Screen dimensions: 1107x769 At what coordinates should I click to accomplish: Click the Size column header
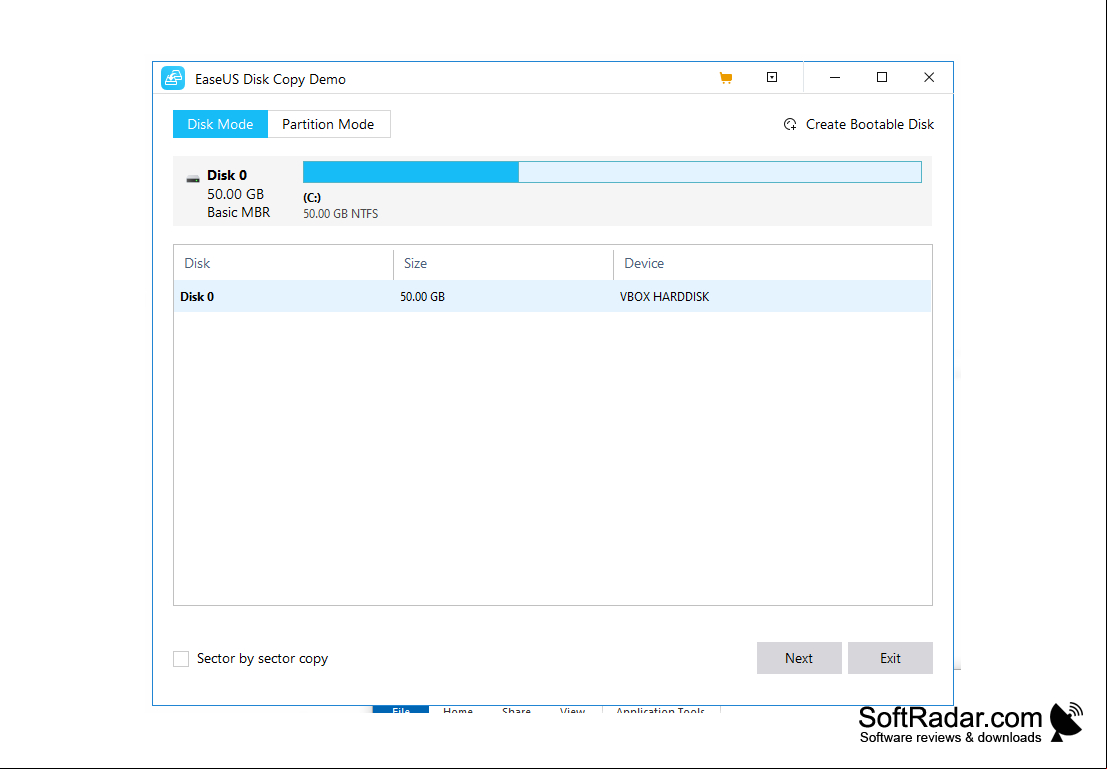[415, 263]
